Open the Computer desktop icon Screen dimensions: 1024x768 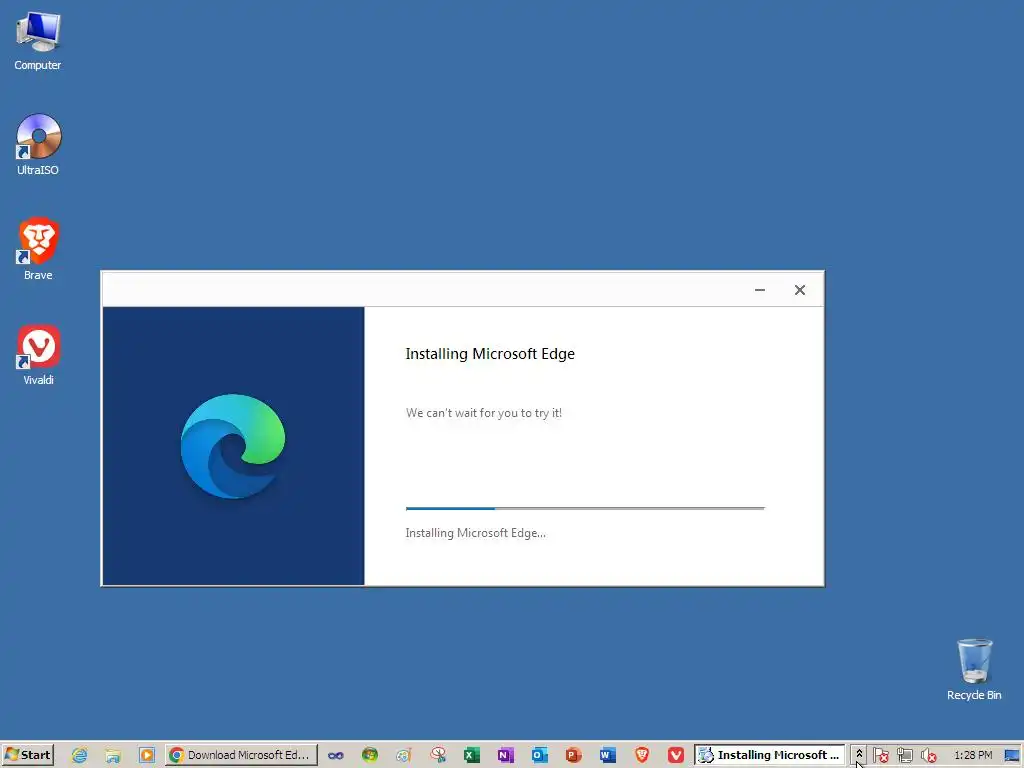(x=38, y=40)
